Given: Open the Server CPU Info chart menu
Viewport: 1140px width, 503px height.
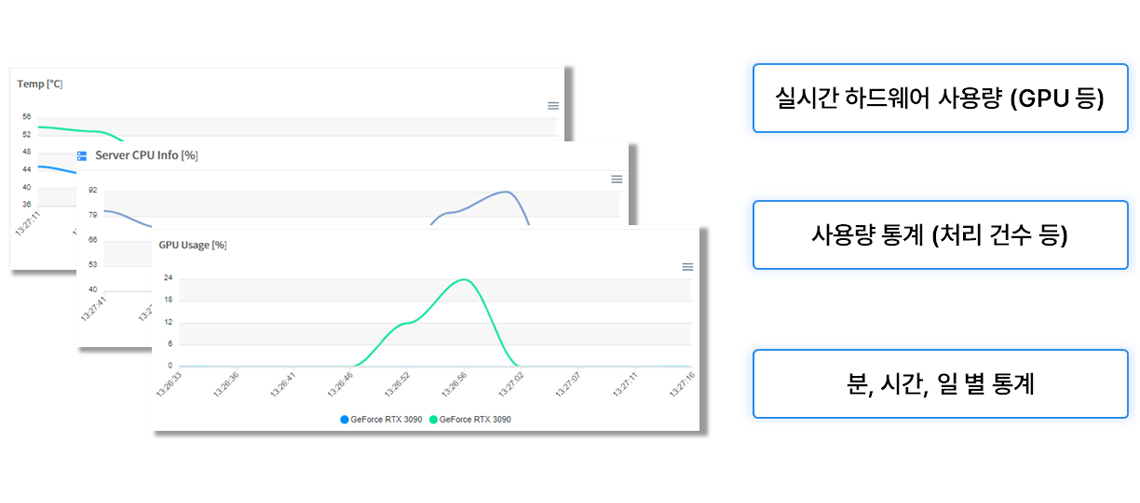Looking at the screenshot, I should tap(617, 179).
